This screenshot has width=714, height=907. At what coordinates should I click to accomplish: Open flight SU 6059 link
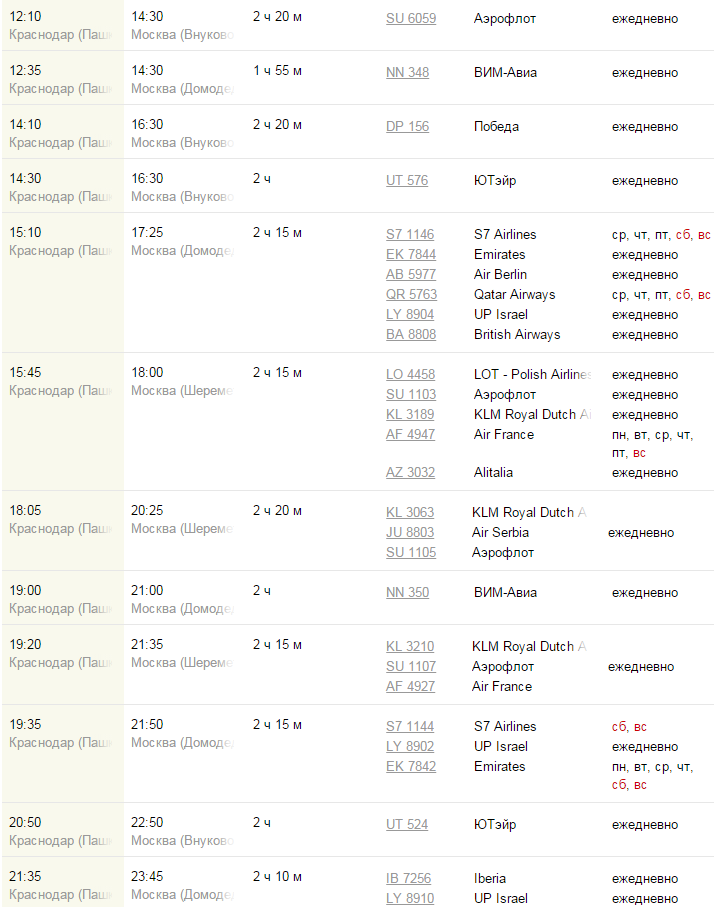pos(411,19)
